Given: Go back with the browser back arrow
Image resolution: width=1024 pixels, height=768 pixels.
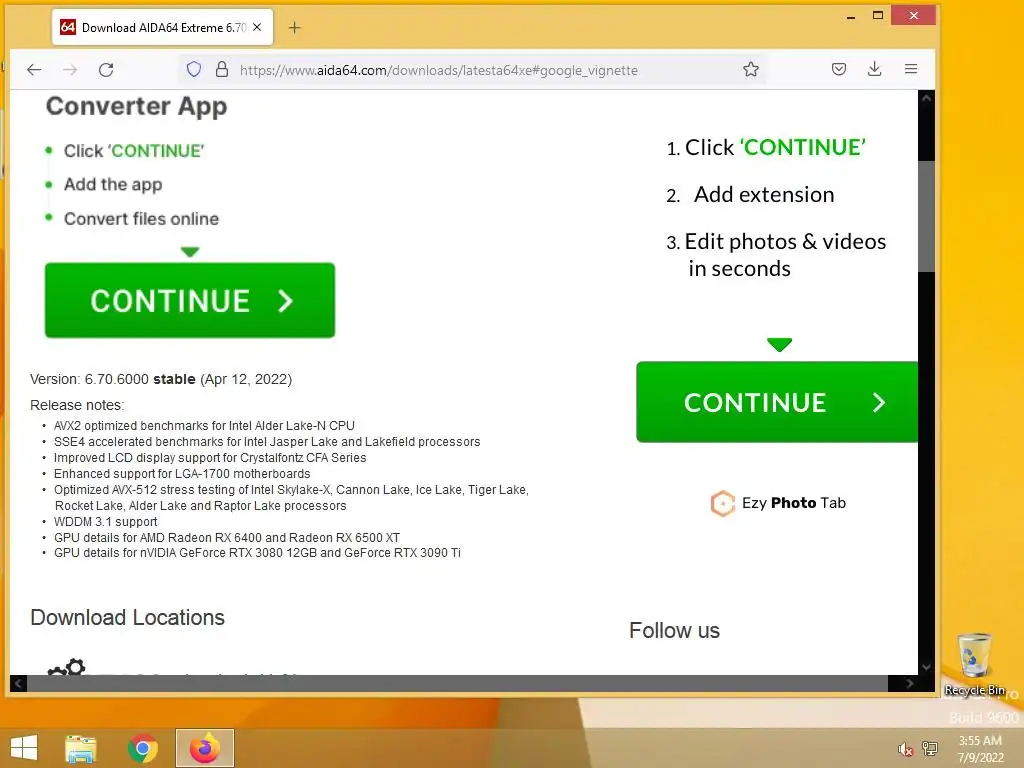Looking at the screenshot, I should tap(34, 70).
